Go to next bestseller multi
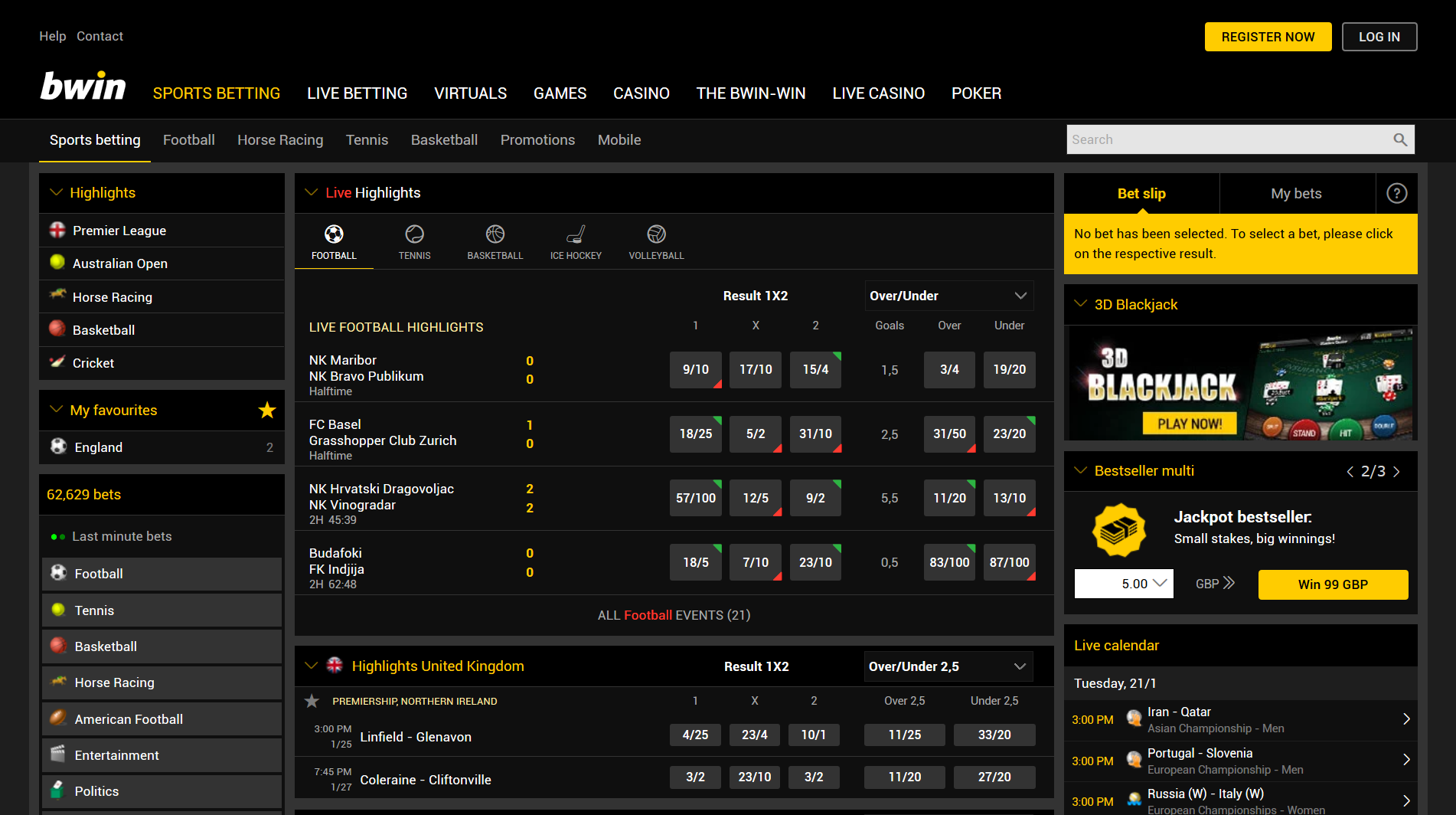The image size is (1456, 815). [x=1396, y=472]
